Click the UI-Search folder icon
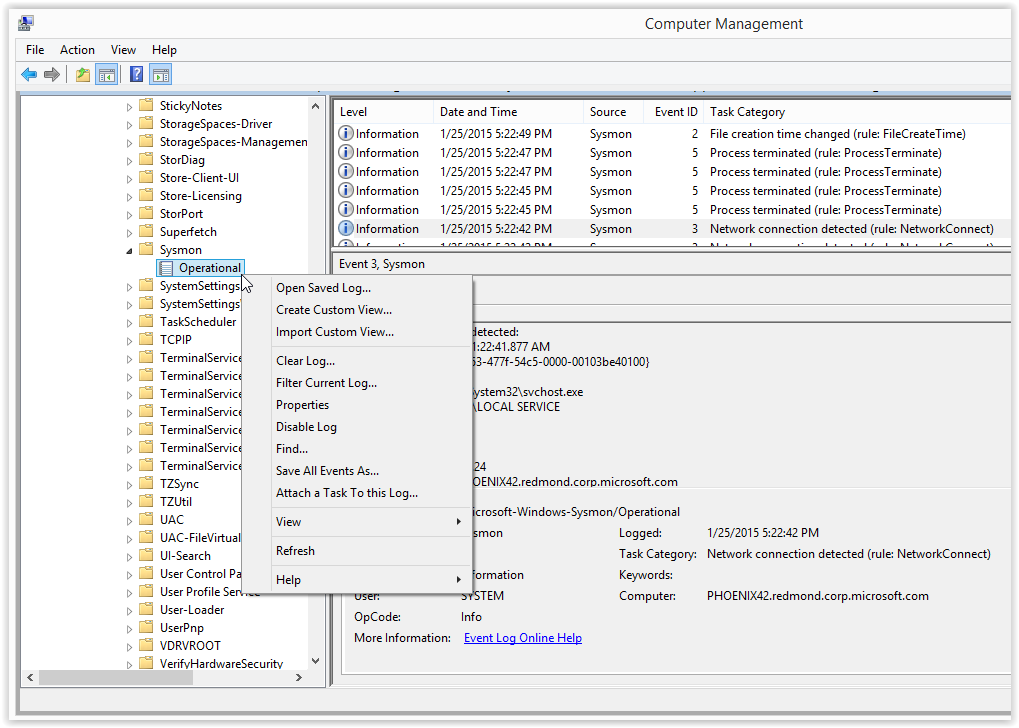This screenshot has width=1019, height=728. (x=146, y=556)
